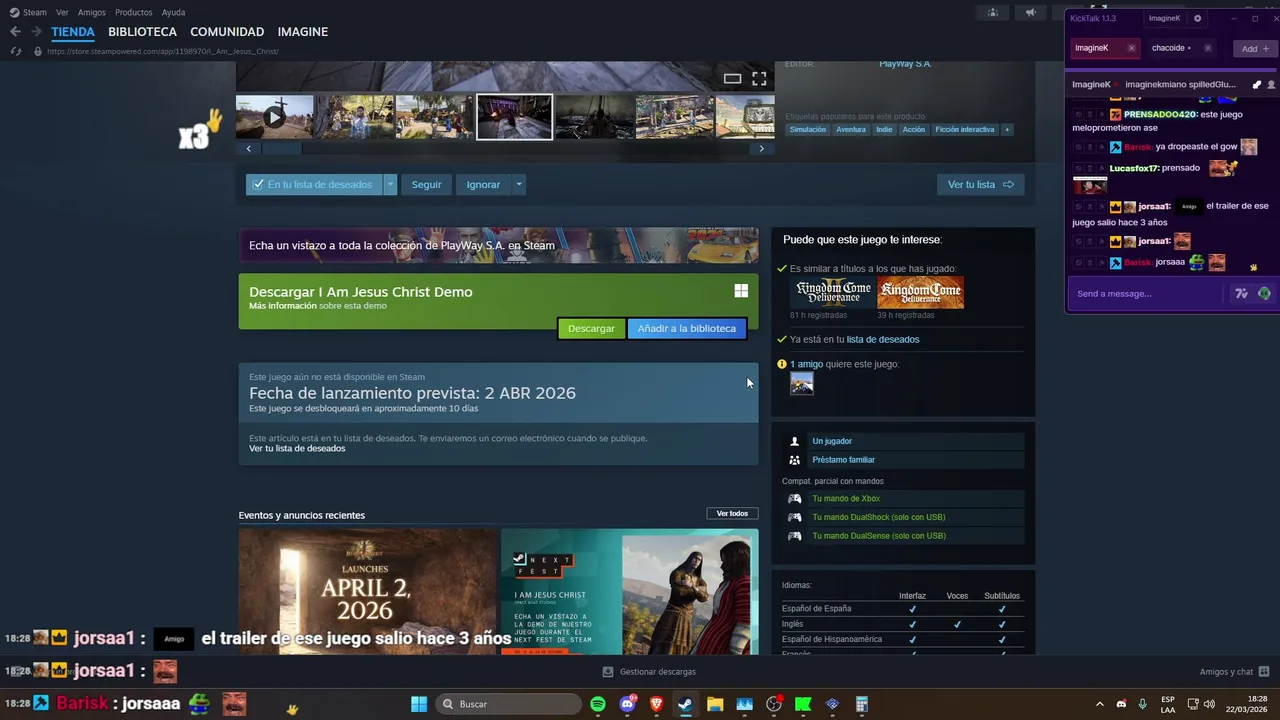Open the Amigos menu

click(x=91, y=12)
